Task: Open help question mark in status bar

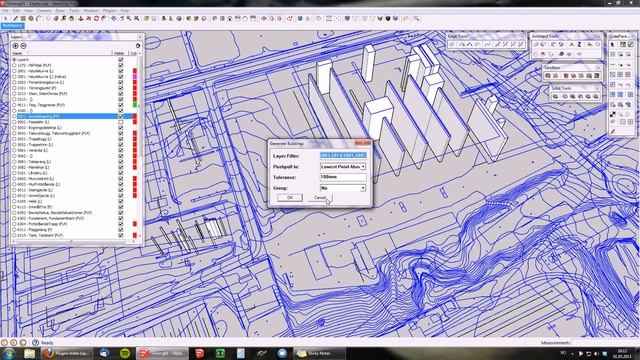Action: click(x=35, y=342)
